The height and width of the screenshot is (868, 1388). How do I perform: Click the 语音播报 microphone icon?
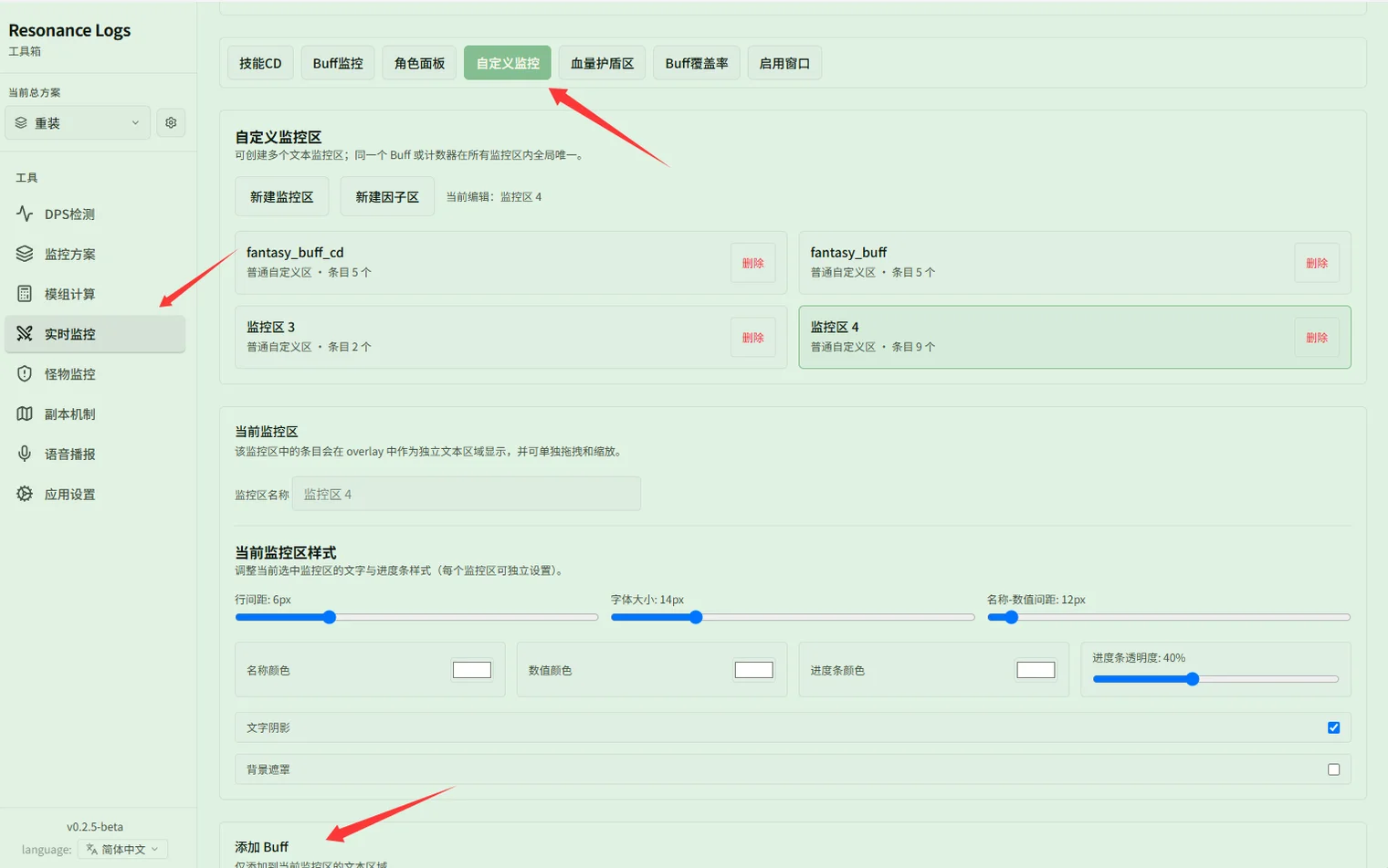[x=25, y=454]
